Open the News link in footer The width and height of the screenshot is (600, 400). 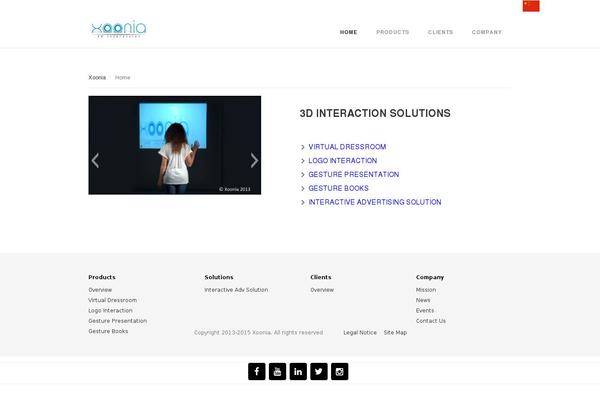click(423, 300)
